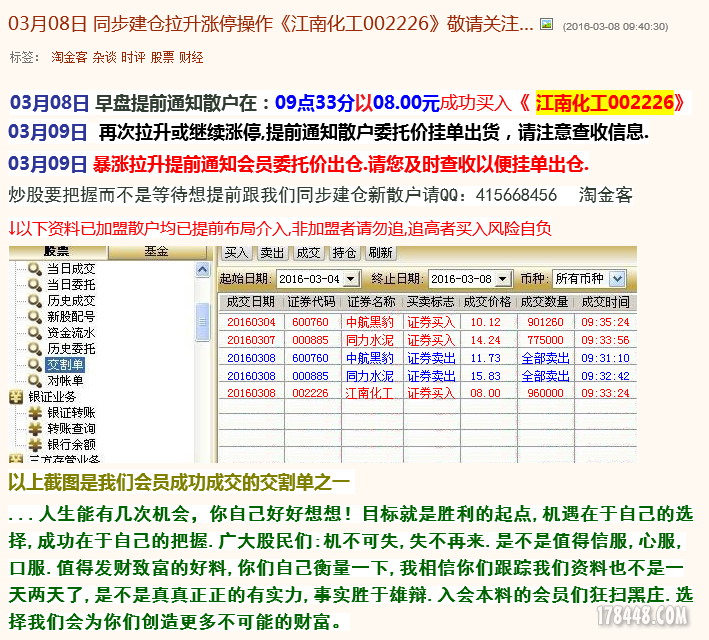
Task: Open the 币种 currency dropdown
Action: pos(617,279)
